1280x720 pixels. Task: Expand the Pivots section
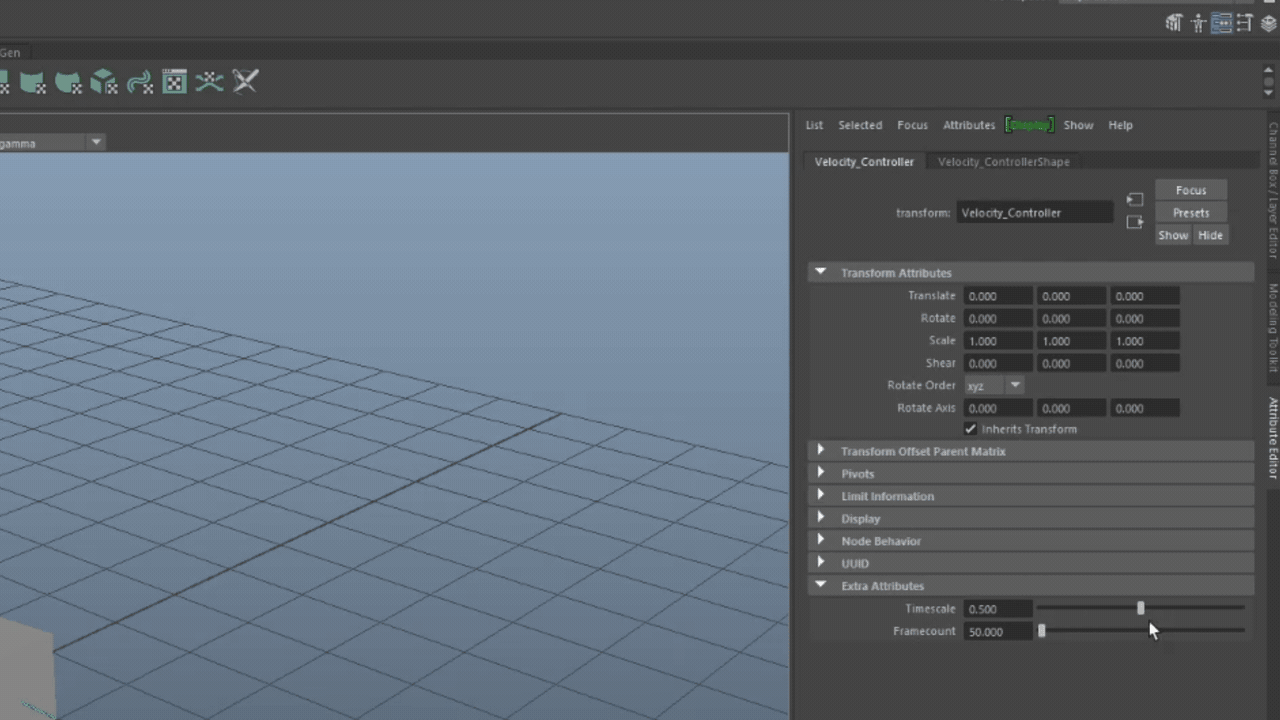[821, 473]
